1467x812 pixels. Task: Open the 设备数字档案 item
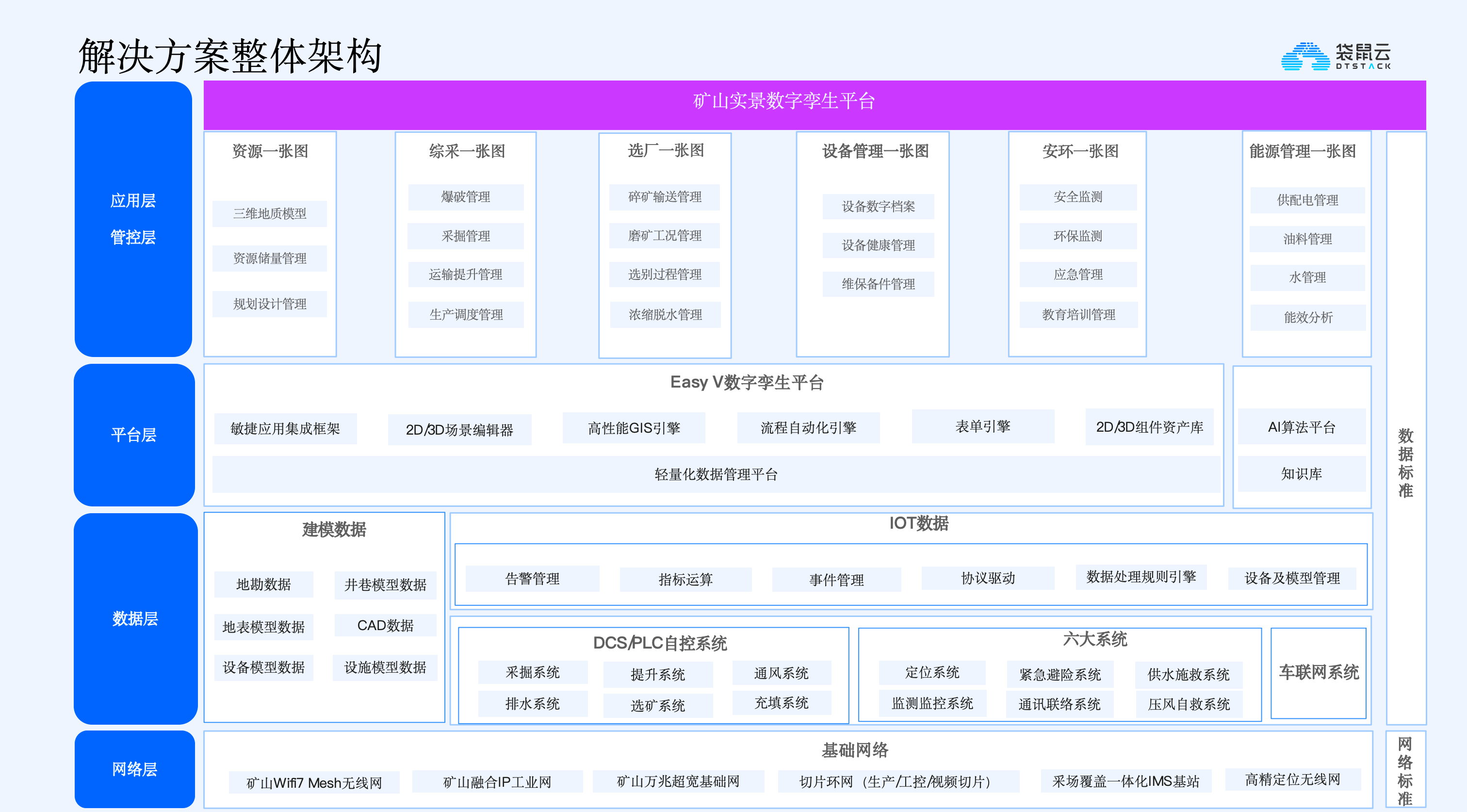pyautogui.click(x=878, y=207)
